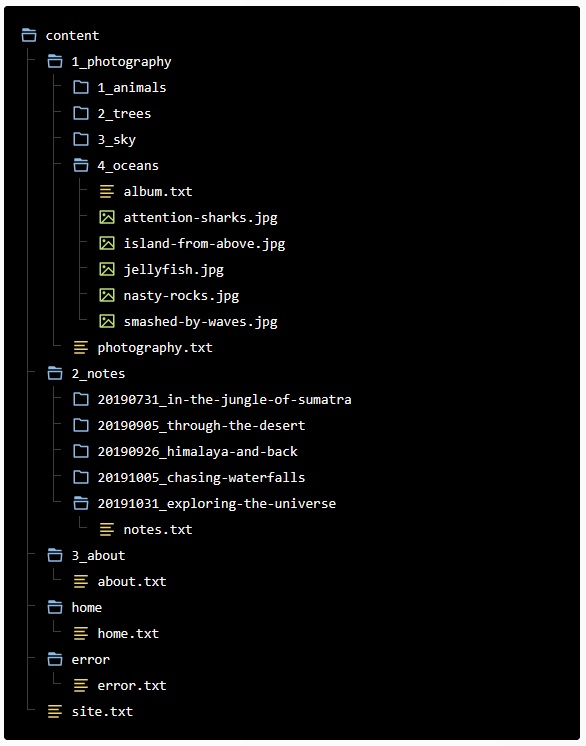Open the error.txt file

coord(120,686)
